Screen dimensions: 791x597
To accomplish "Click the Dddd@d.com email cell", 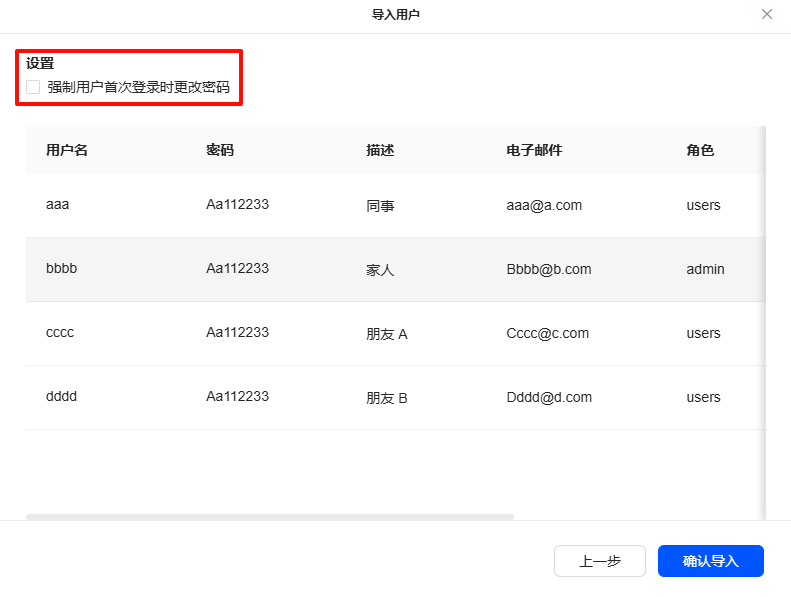I will [549, 397].
